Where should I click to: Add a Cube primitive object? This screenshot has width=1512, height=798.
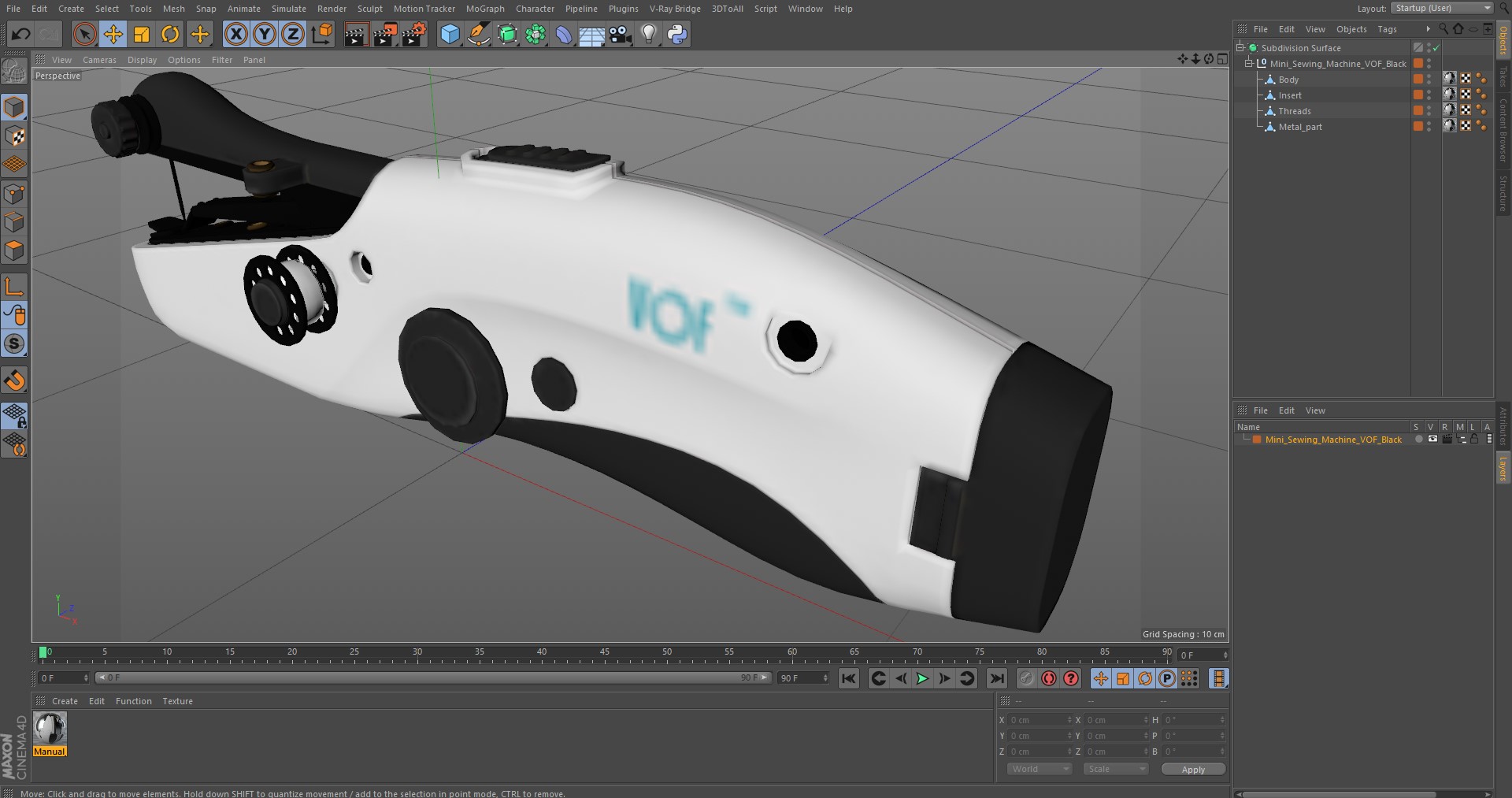[450, 34]
